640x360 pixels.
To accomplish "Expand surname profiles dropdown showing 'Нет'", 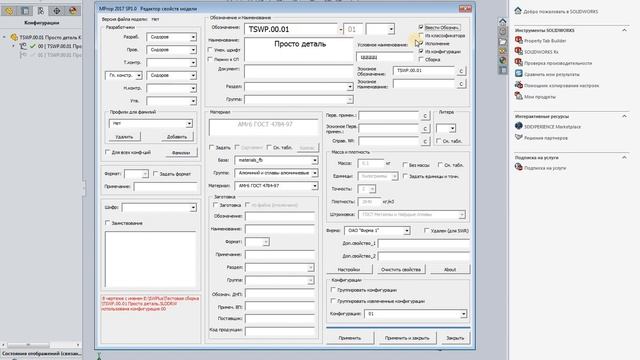I will (x=189, y=124).
